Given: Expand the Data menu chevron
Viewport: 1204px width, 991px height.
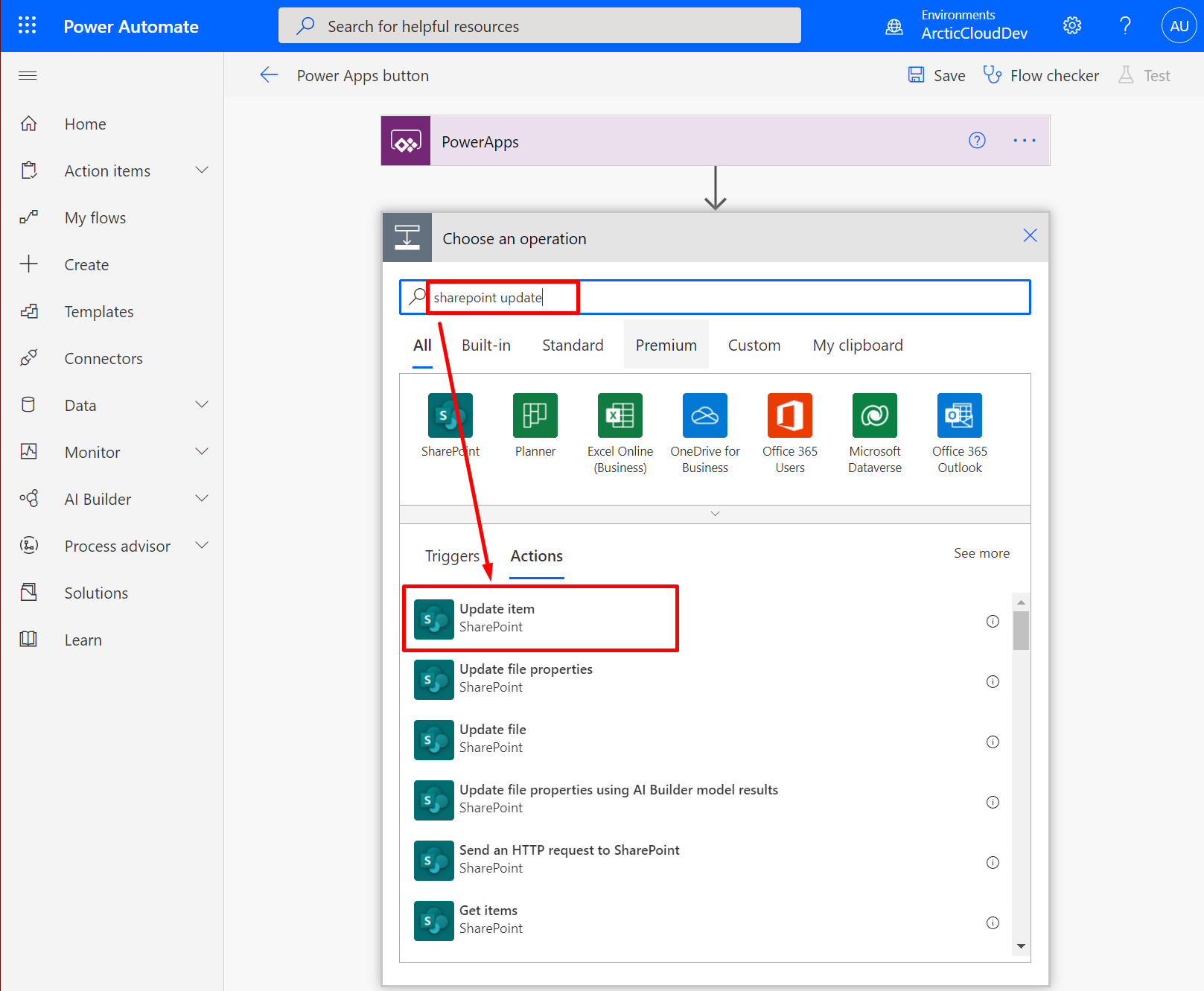Looking at the screenshot, I should point(202,405).
